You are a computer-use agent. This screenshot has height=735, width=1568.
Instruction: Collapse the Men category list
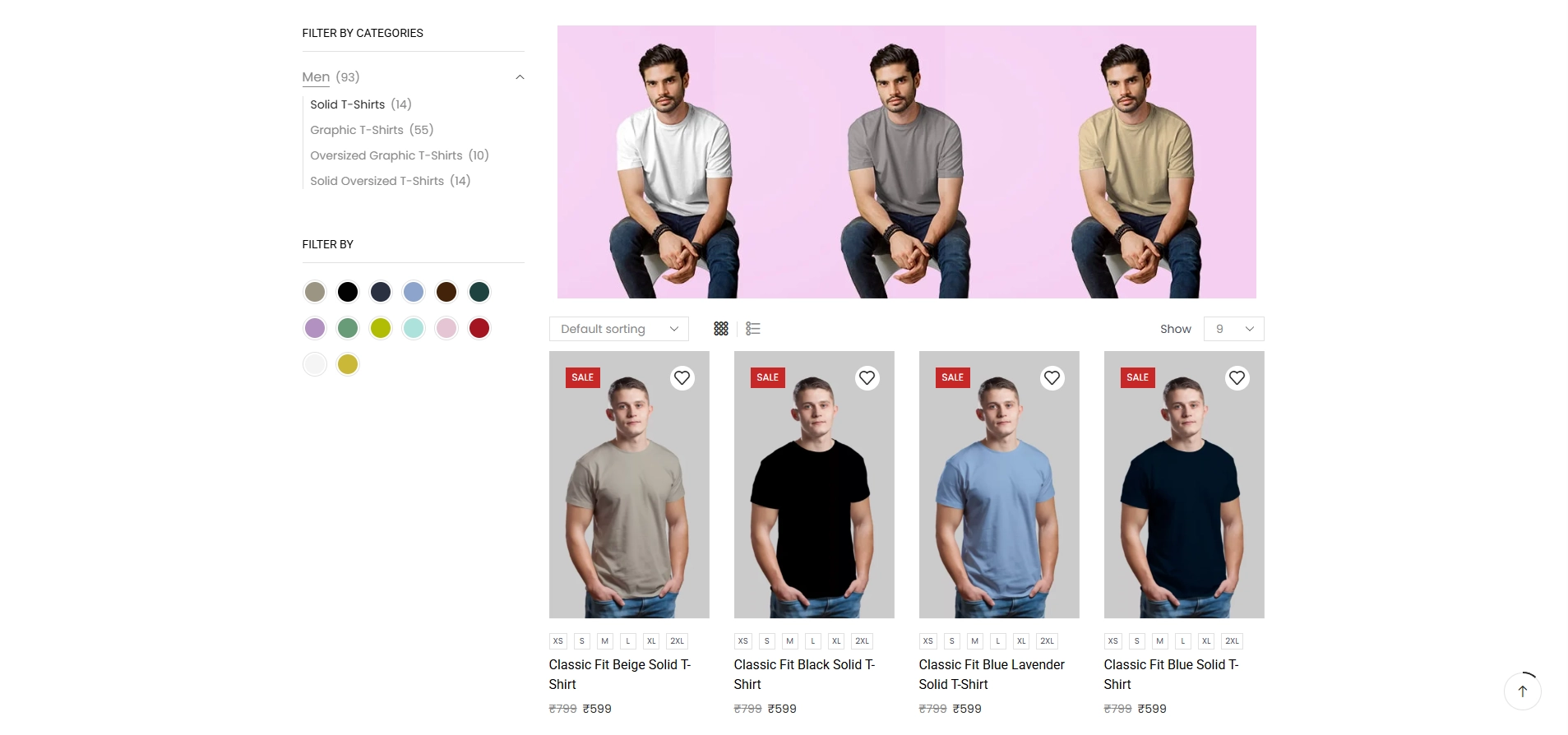pos(520,77)
